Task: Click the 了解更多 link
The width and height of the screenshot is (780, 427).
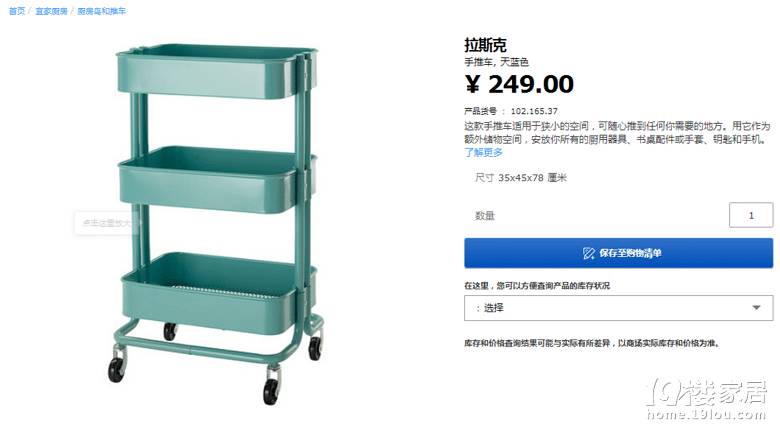Action: (484, 152)
